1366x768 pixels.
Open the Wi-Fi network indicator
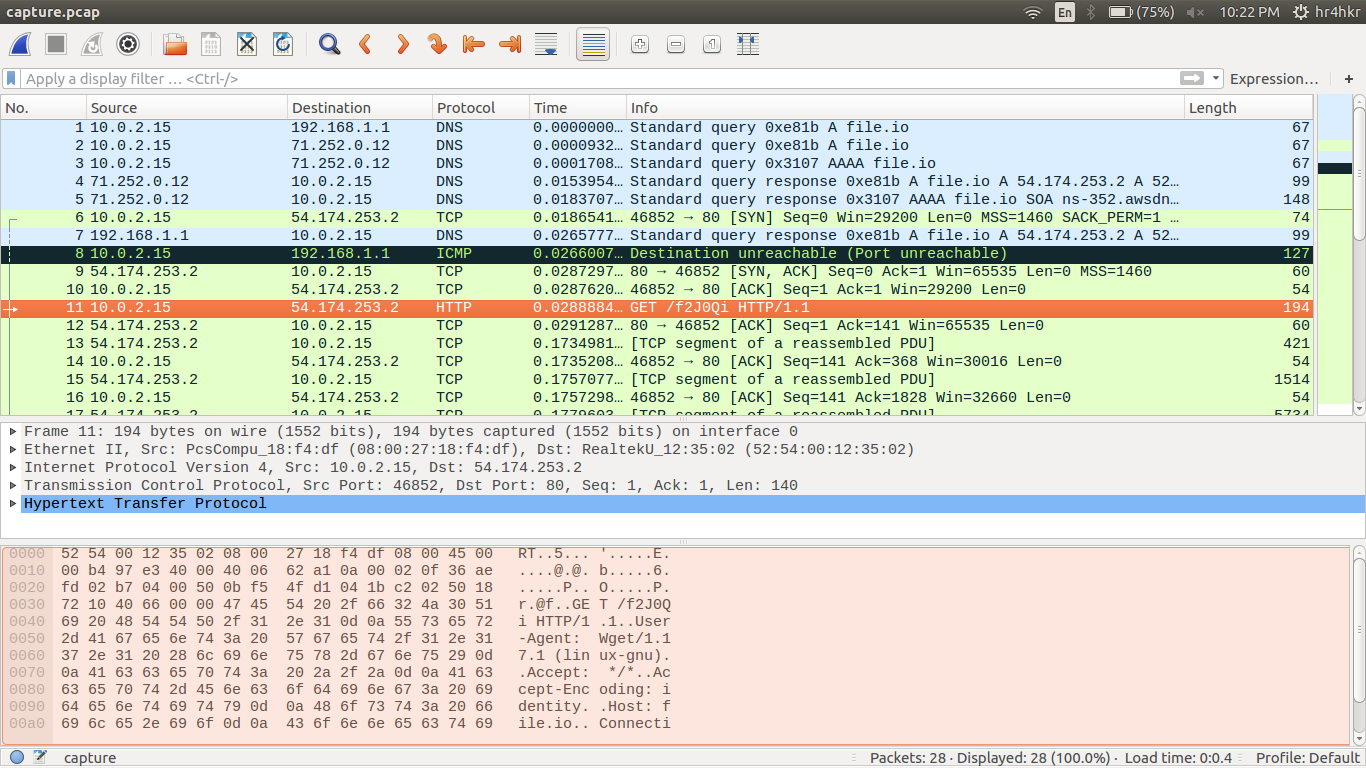pos(1033,12)
